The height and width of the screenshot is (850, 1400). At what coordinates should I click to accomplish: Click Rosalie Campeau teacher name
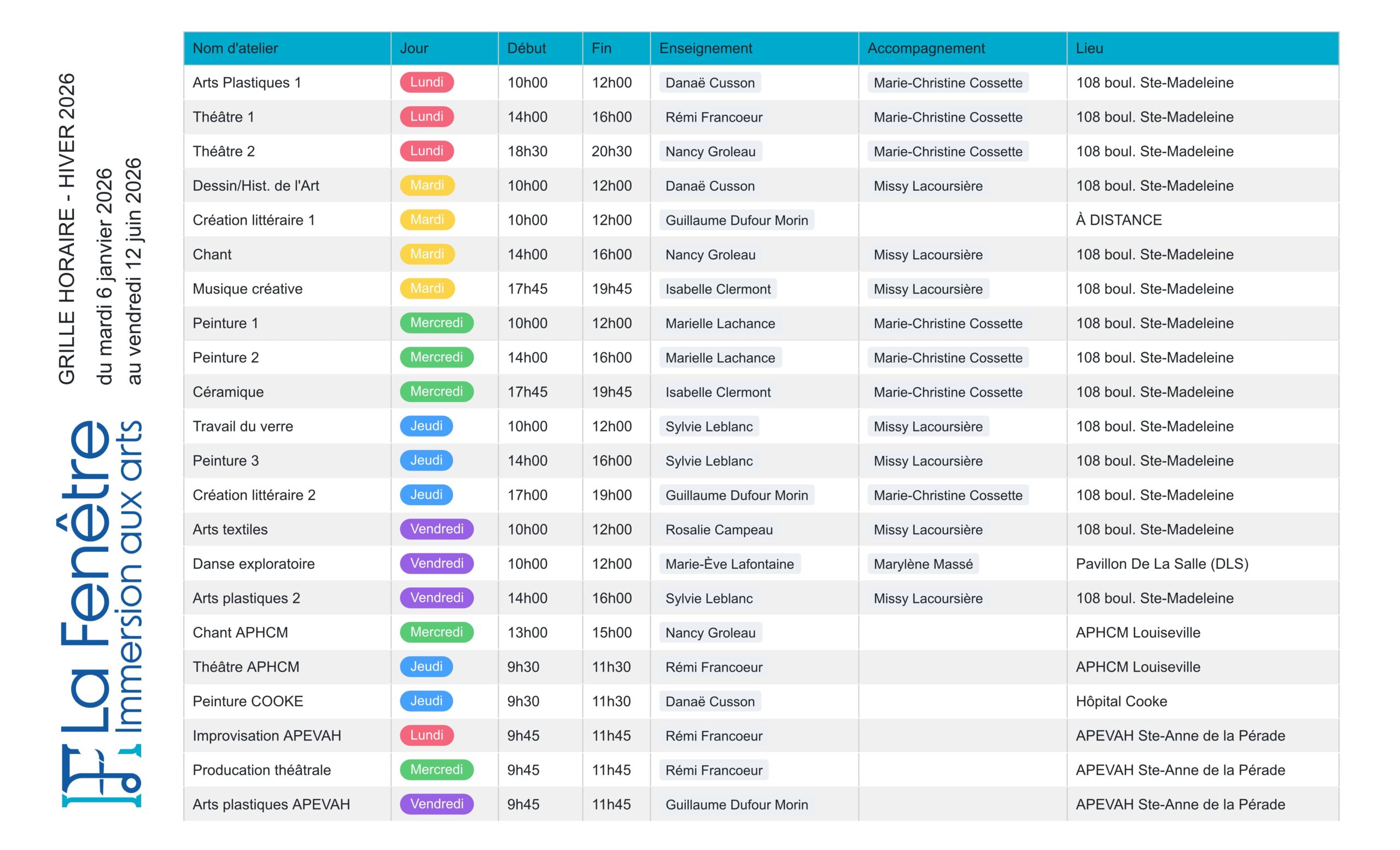pyautogui.click(x=719, y=529)
